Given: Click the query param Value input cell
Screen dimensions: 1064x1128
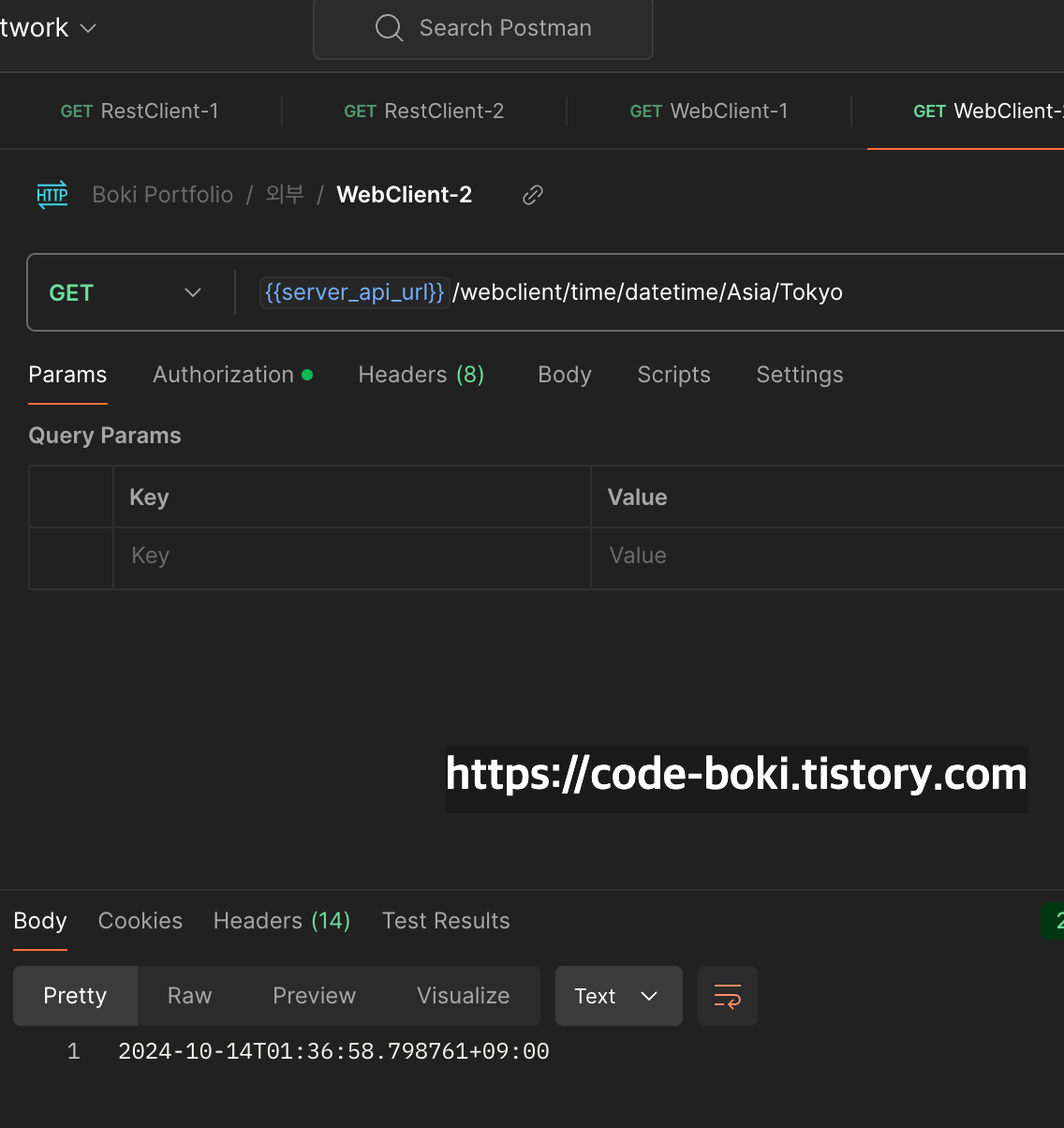Looking at the screenshot, I should (828, 557).
